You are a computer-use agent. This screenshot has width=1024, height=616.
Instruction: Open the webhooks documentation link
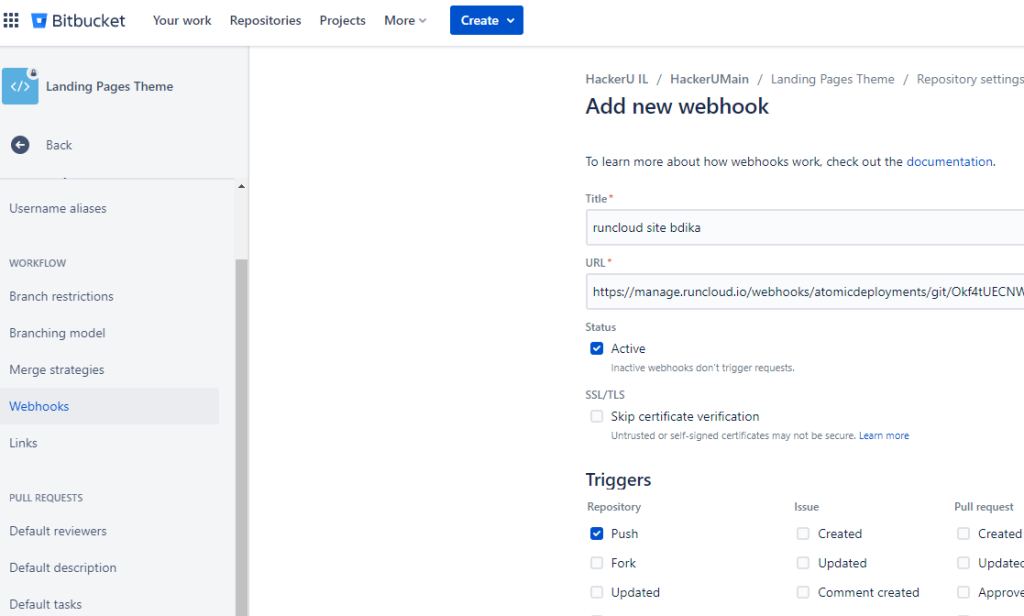(x=949, y=161)
